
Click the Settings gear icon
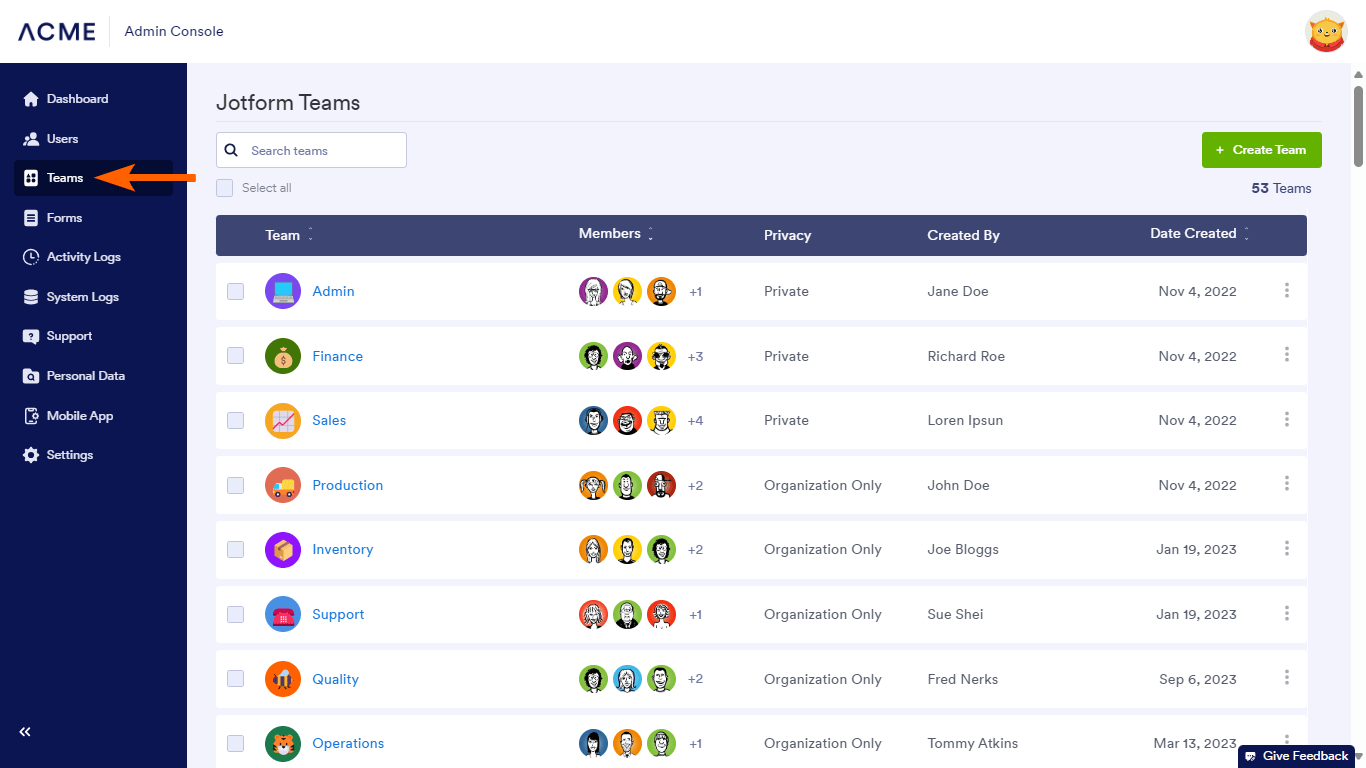tap(31, 455)
